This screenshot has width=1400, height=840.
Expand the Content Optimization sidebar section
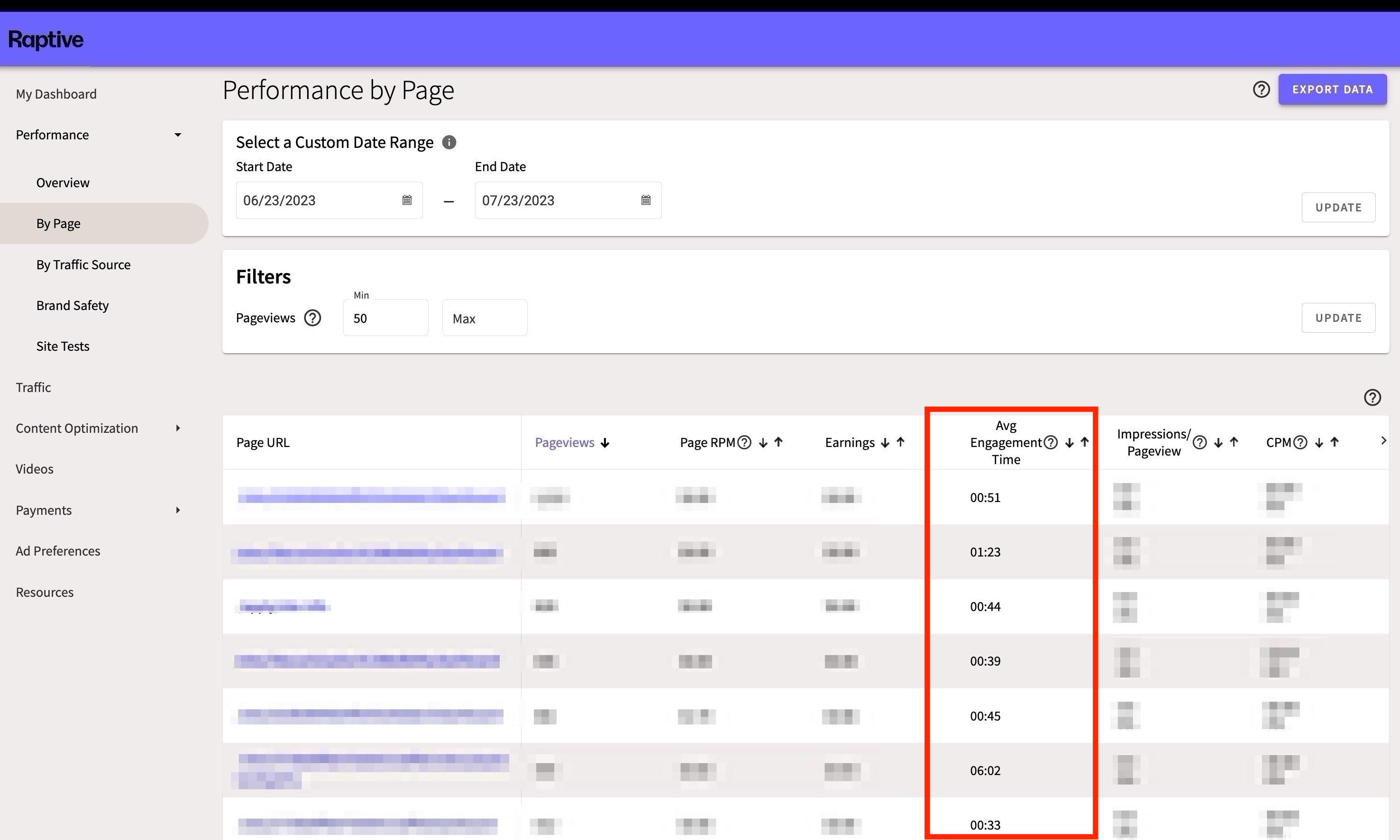coord(178,428)
